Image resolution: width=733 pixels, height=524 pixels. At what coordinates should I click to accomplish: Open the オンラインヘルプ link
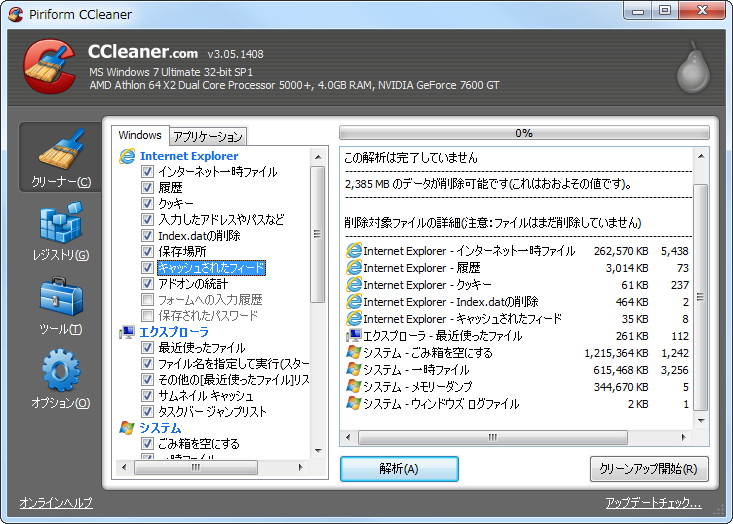click(56, 503)
